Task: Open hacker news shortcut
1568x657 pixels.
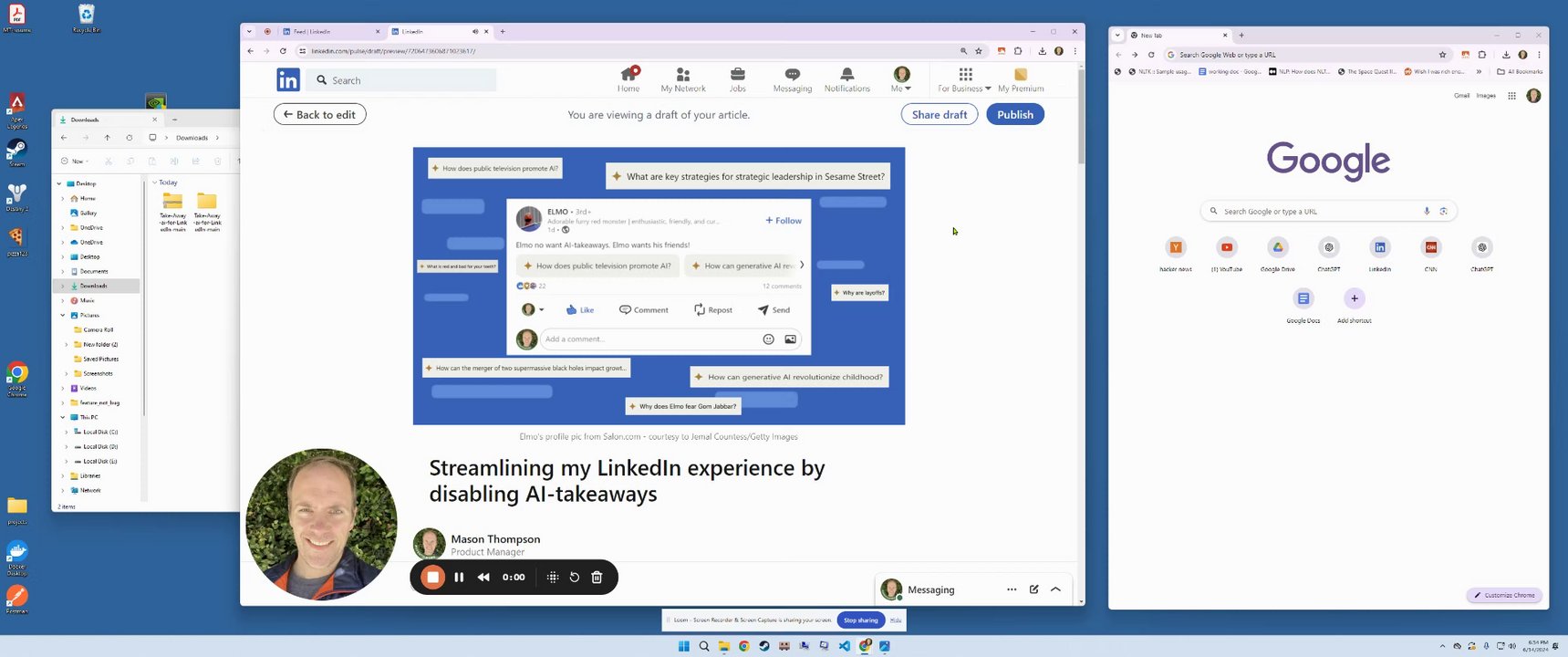Action: coord(1176,254)
